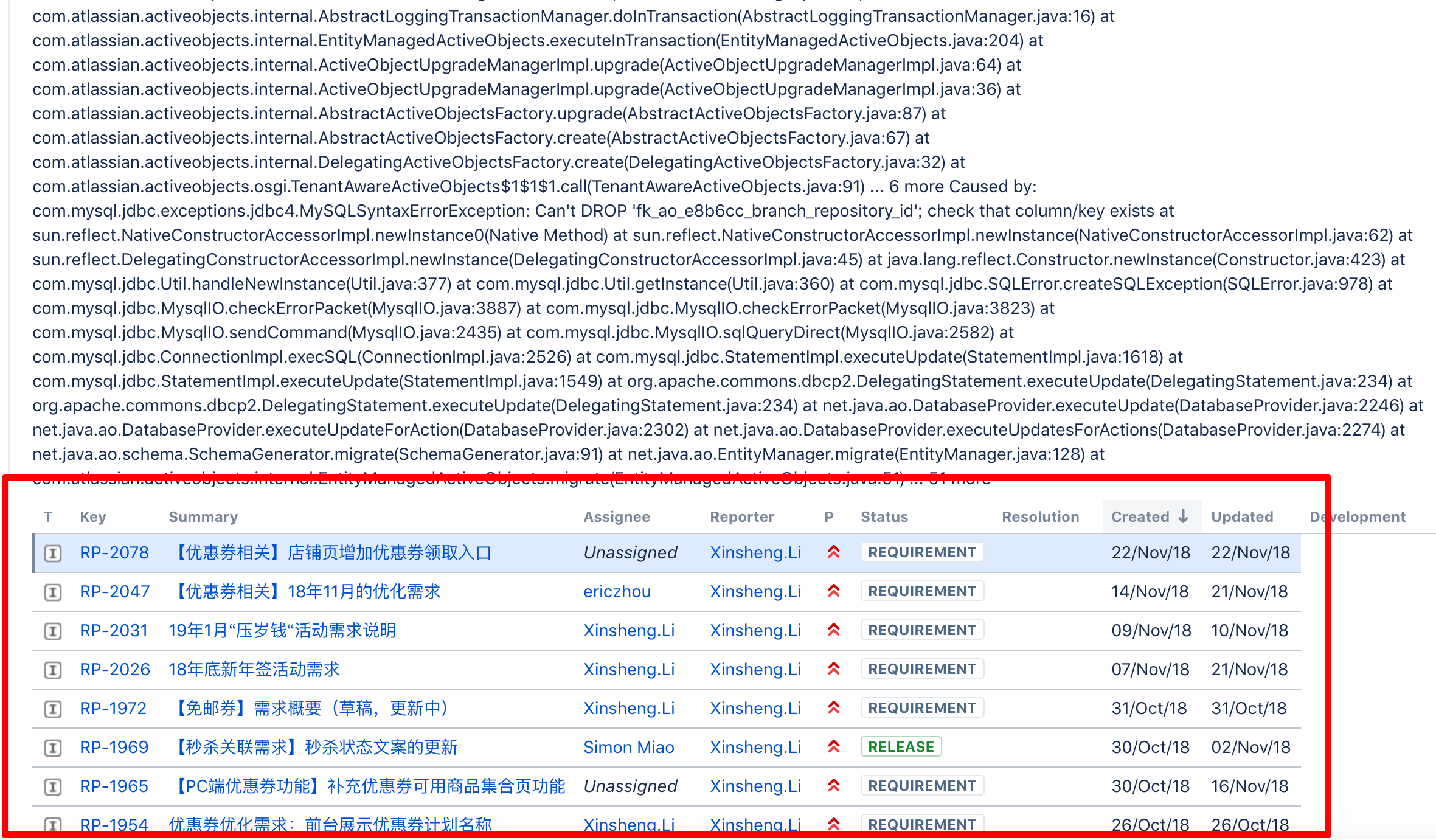This screenshot has height=840, width=1436.
Task: Sort table by Status column header
Action: (884, 517)
